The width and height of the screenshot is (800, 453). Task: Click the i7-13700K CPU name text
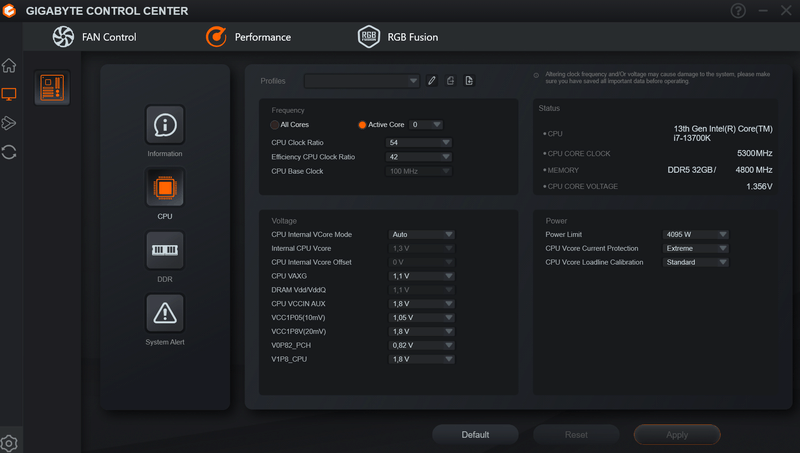coord(691,138)
